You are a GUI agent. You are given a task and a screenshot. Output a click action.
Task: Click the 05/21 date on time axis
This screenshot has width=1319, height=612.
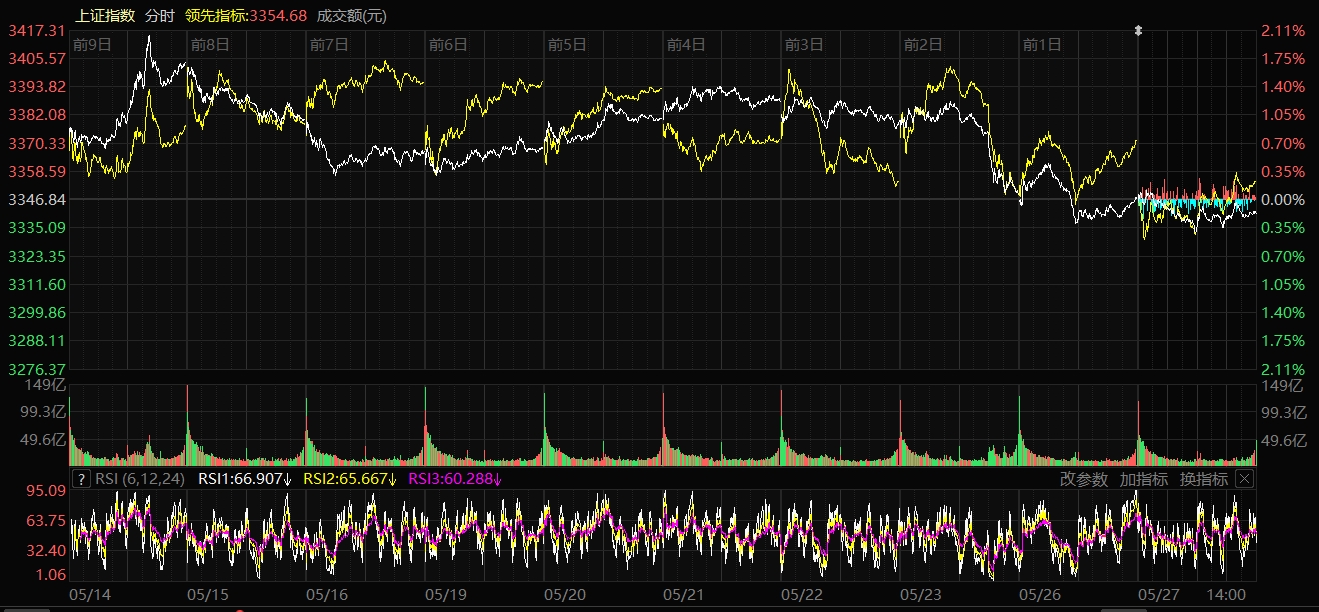(x=684, y=594)
